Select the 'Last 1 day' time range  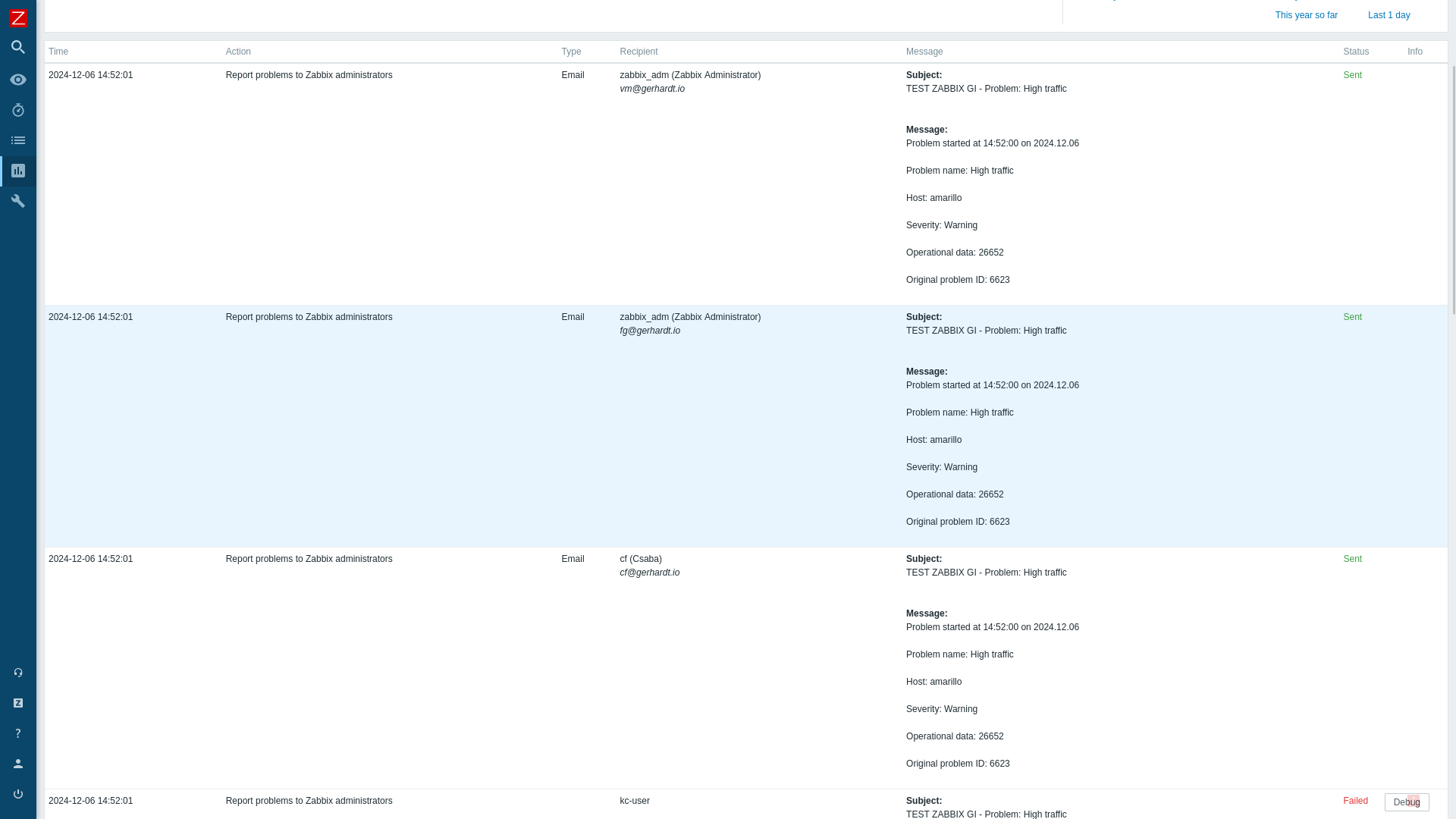click(x=1389, y=15)
